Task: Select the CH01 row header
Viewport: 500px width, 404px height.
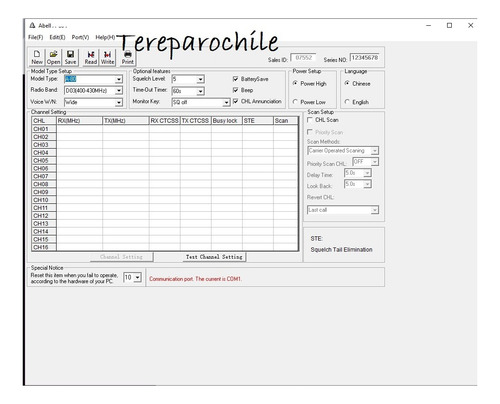Action: point(44,129)
